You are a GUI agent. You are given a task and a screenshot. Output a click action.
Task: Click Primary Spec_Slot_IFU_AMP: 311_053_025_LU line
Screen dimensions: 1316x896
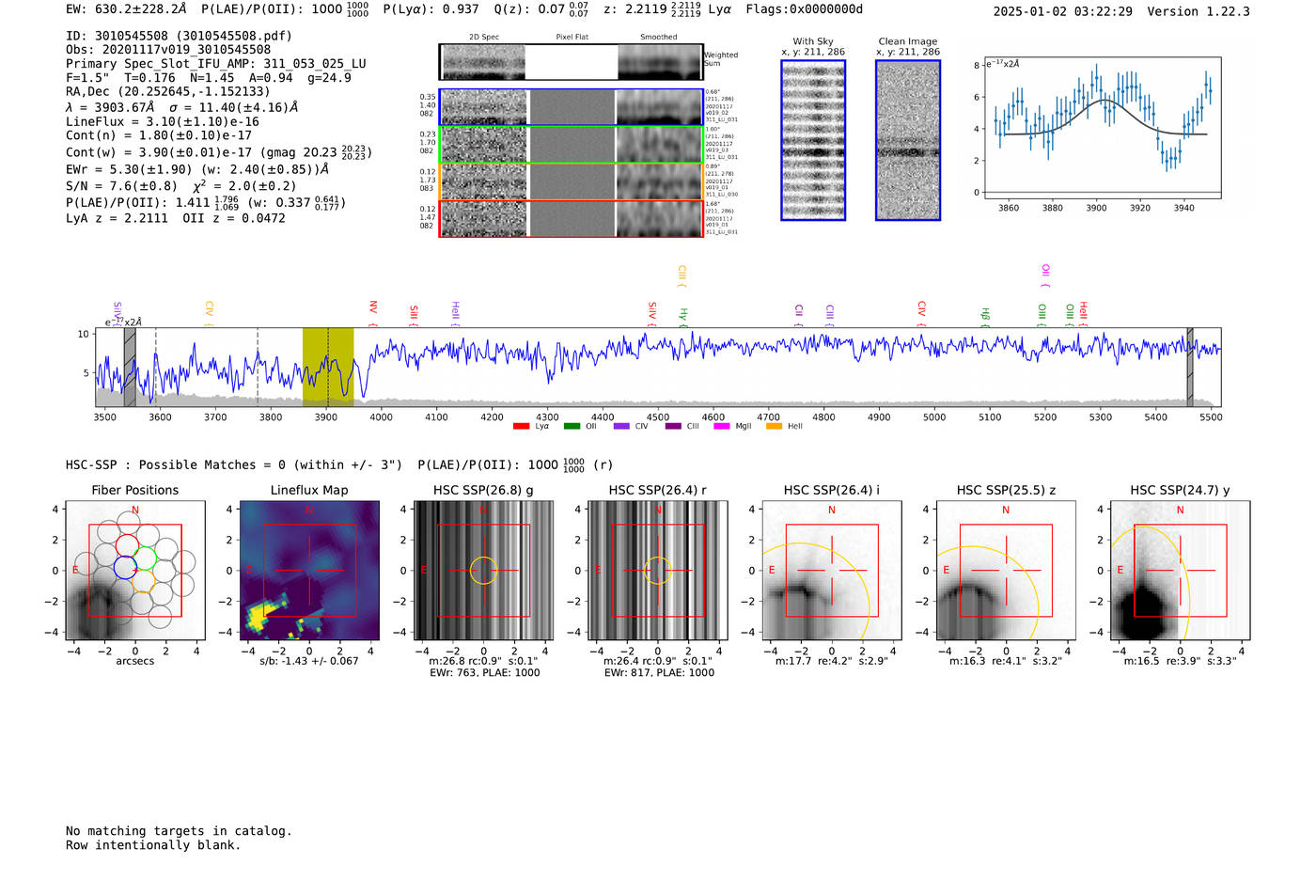coord(216,64)
